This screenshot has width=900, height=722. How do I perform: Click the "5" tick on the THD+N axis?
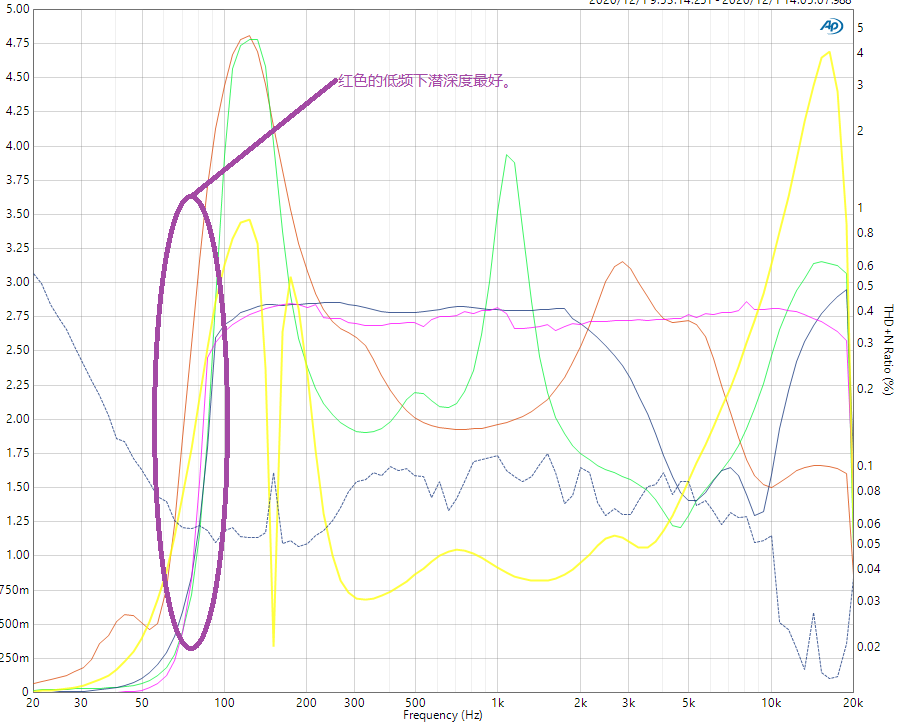(x=860, y=28)
